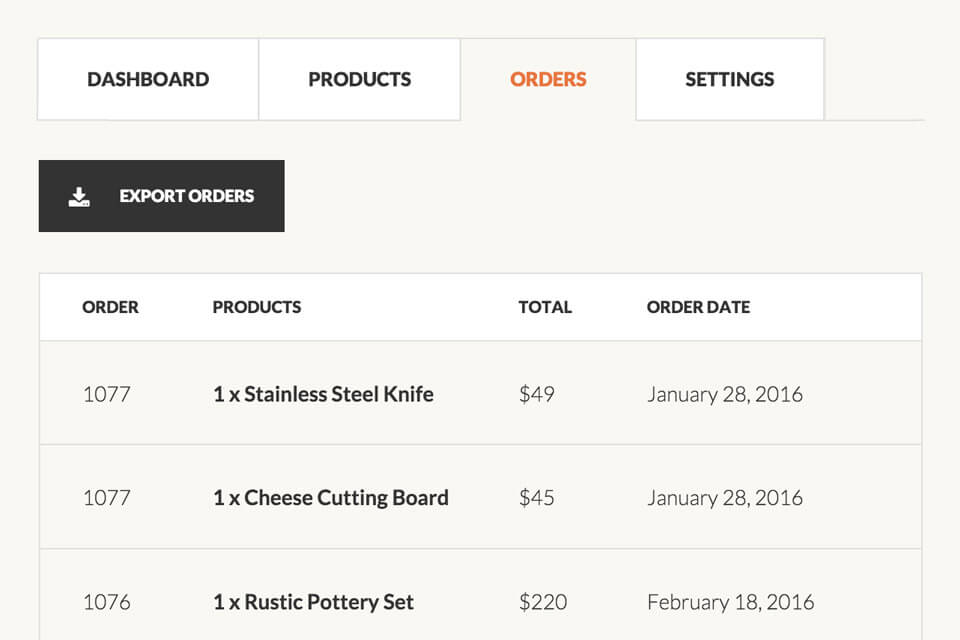
Task: Switch to the Products tab
Action: [x=359, y=80]
